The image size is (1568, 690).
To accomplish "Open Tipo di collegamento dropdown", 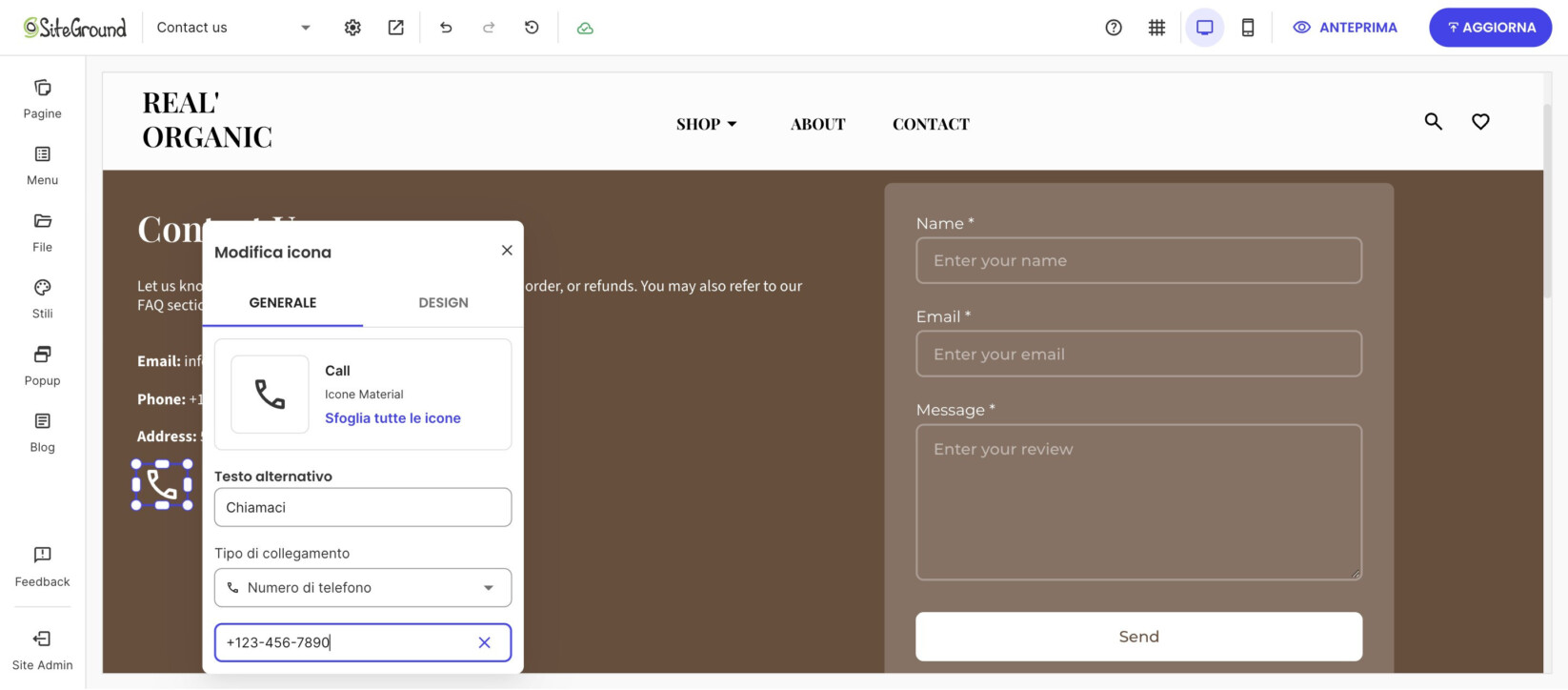I will (363, 588).
